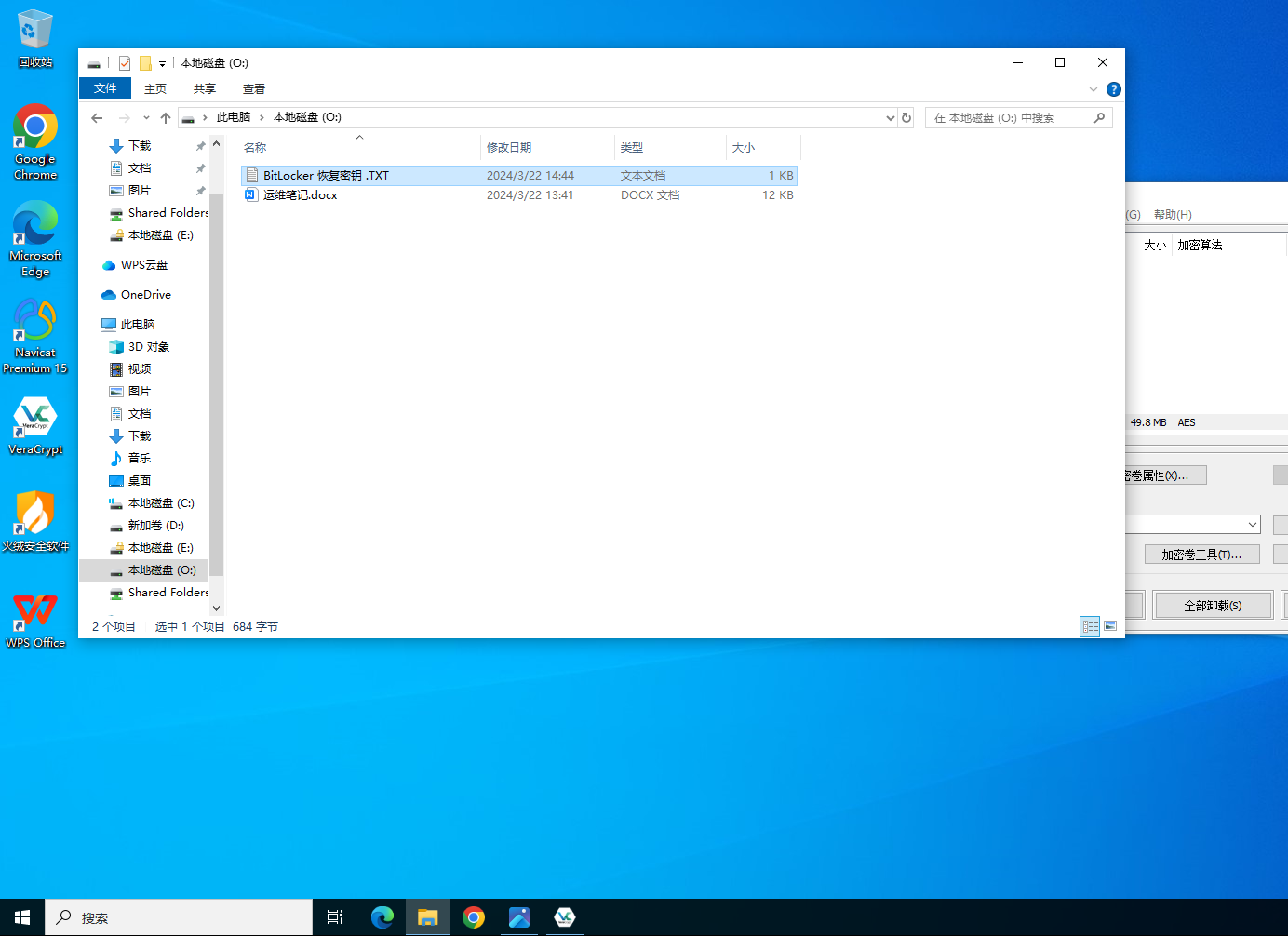The width and height of the screenshot is (1288, 936).
Task: Select BitLocker 恢复密钥 .TXT file
Action: pyautogui.click(x=519, y=176)
